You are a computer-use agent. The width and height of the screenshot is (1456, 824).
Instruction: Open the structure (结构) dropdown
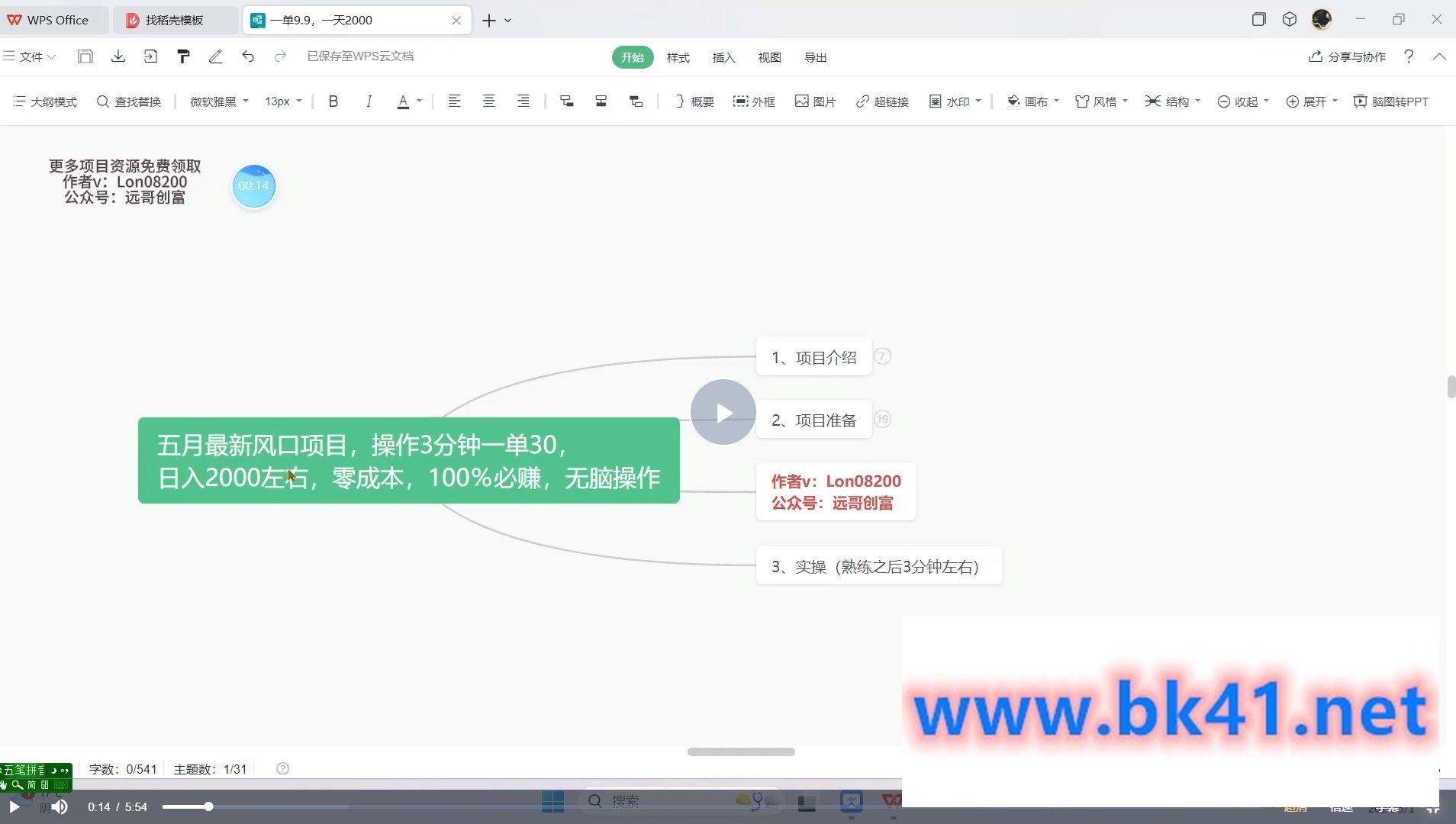point(1173,101)
